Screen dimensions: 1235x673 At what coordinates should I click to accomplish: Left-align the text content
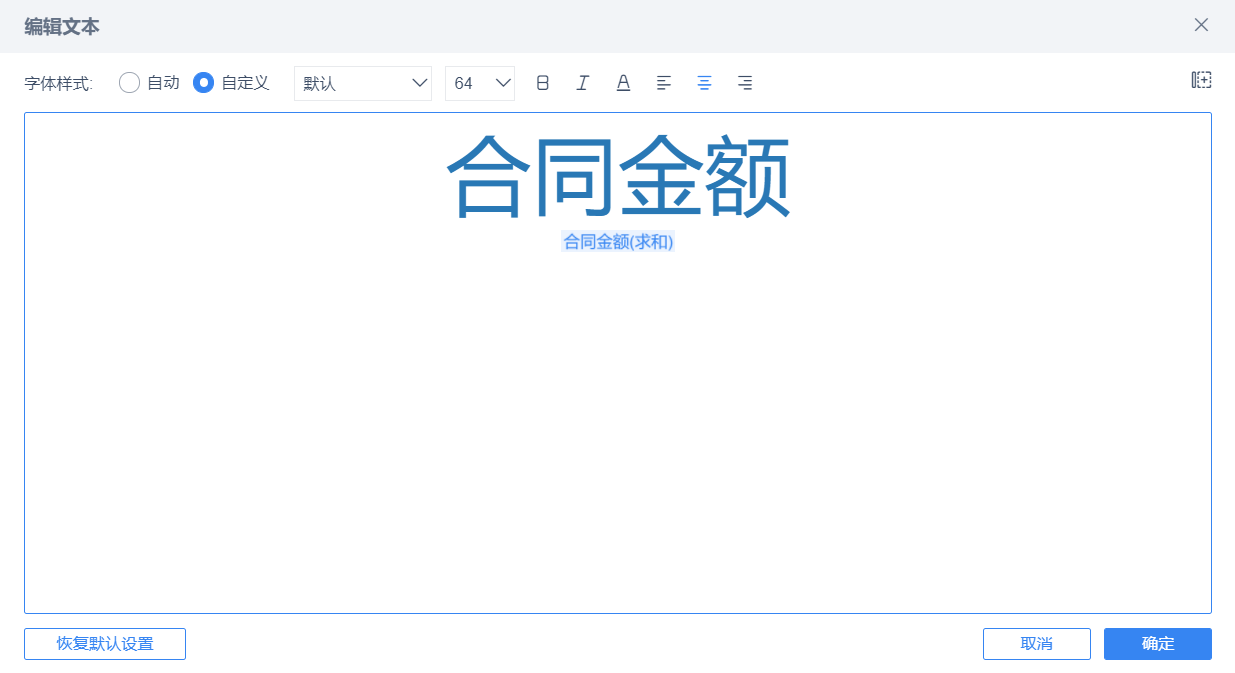664,83
